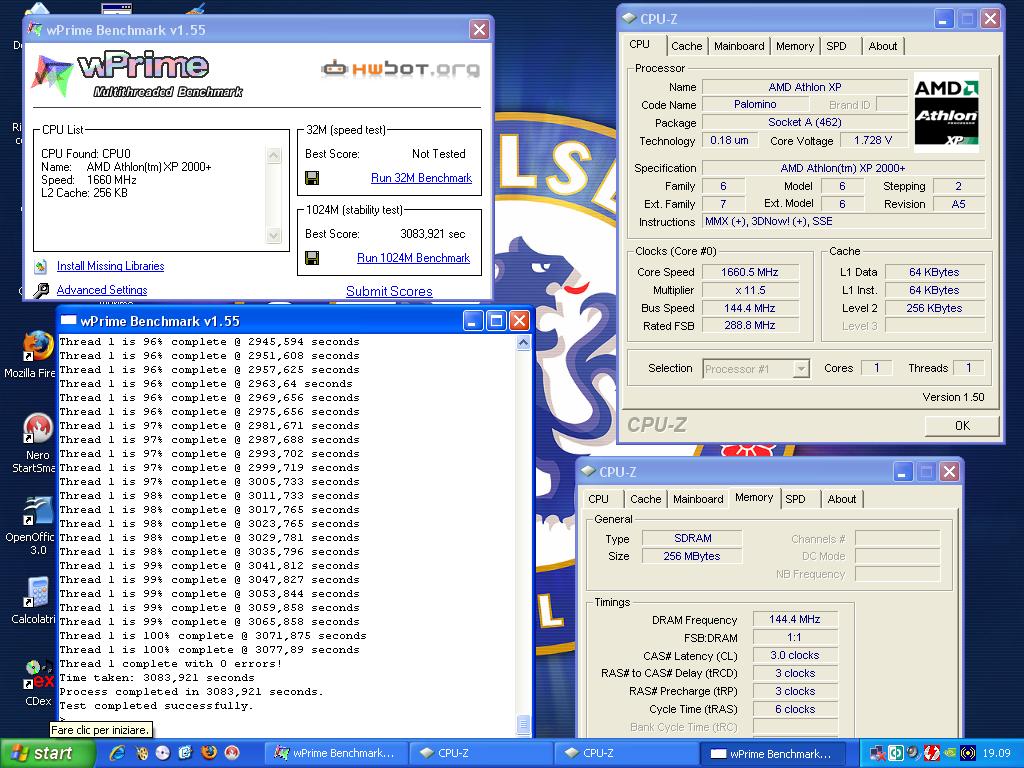The image size is (1024, 768).
Task: Click CAS# Latency value 3.0 clocks
Action: 794,655
